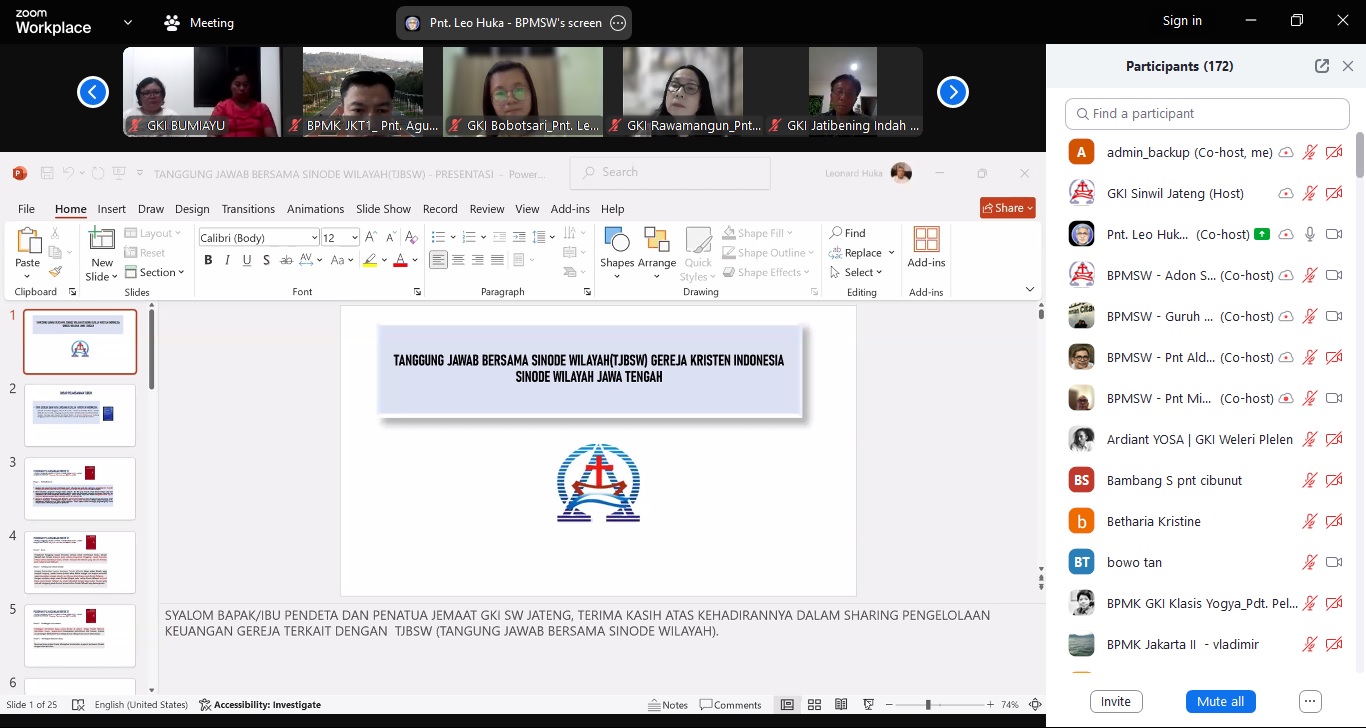1366x728 pixels.
Task: Switch to Reading View in status bar
Action: point(841,705)
